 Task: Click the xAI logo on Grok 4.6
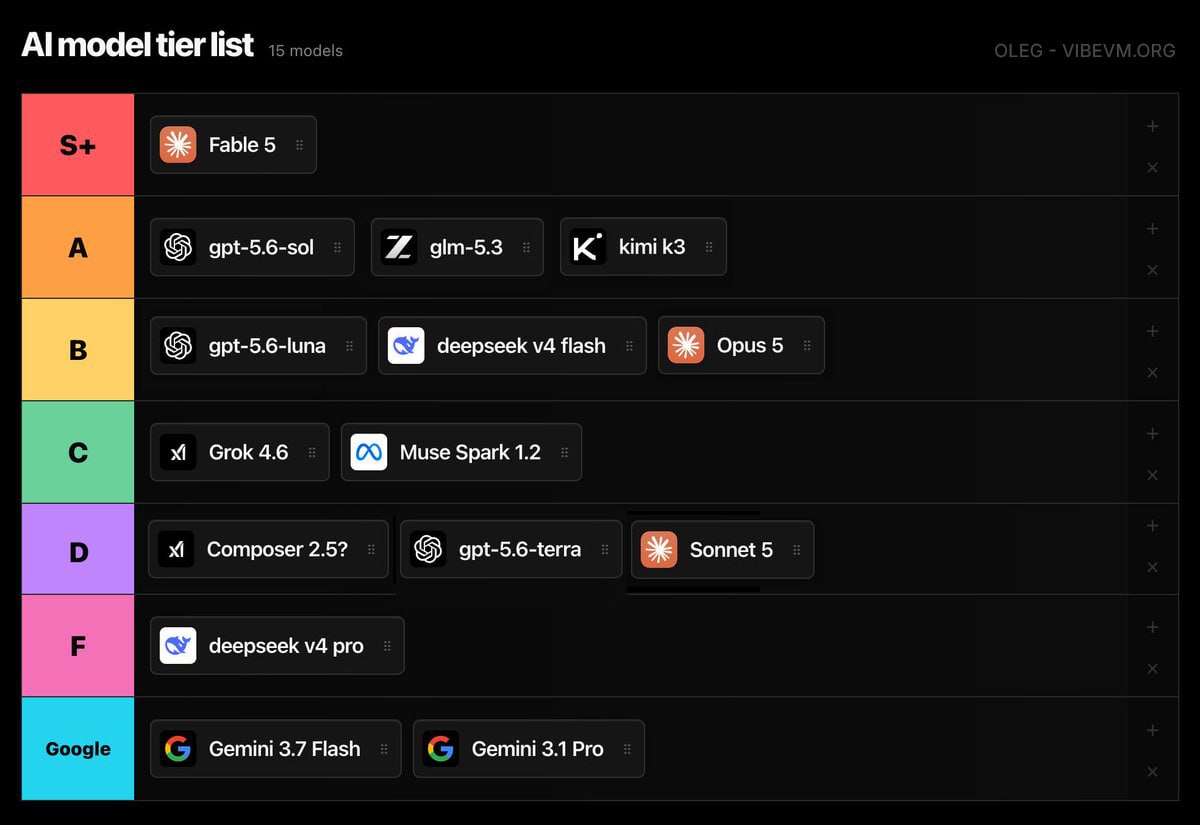click(178, 452)
